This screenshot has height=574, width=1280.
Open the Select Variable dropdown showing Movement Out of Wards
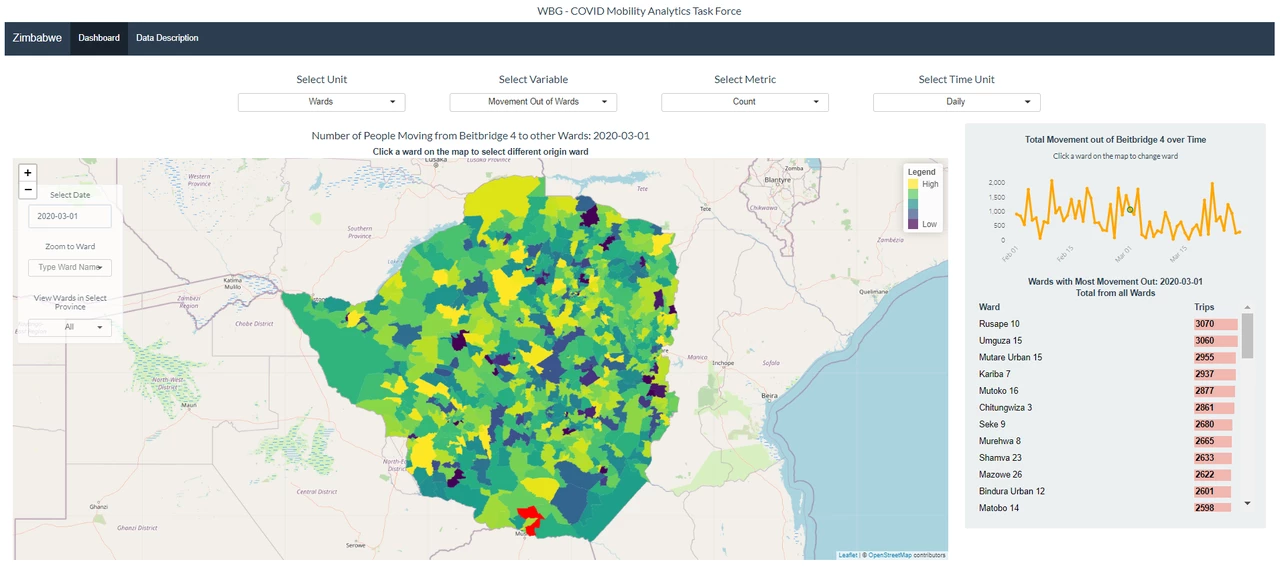pos(533,101)
